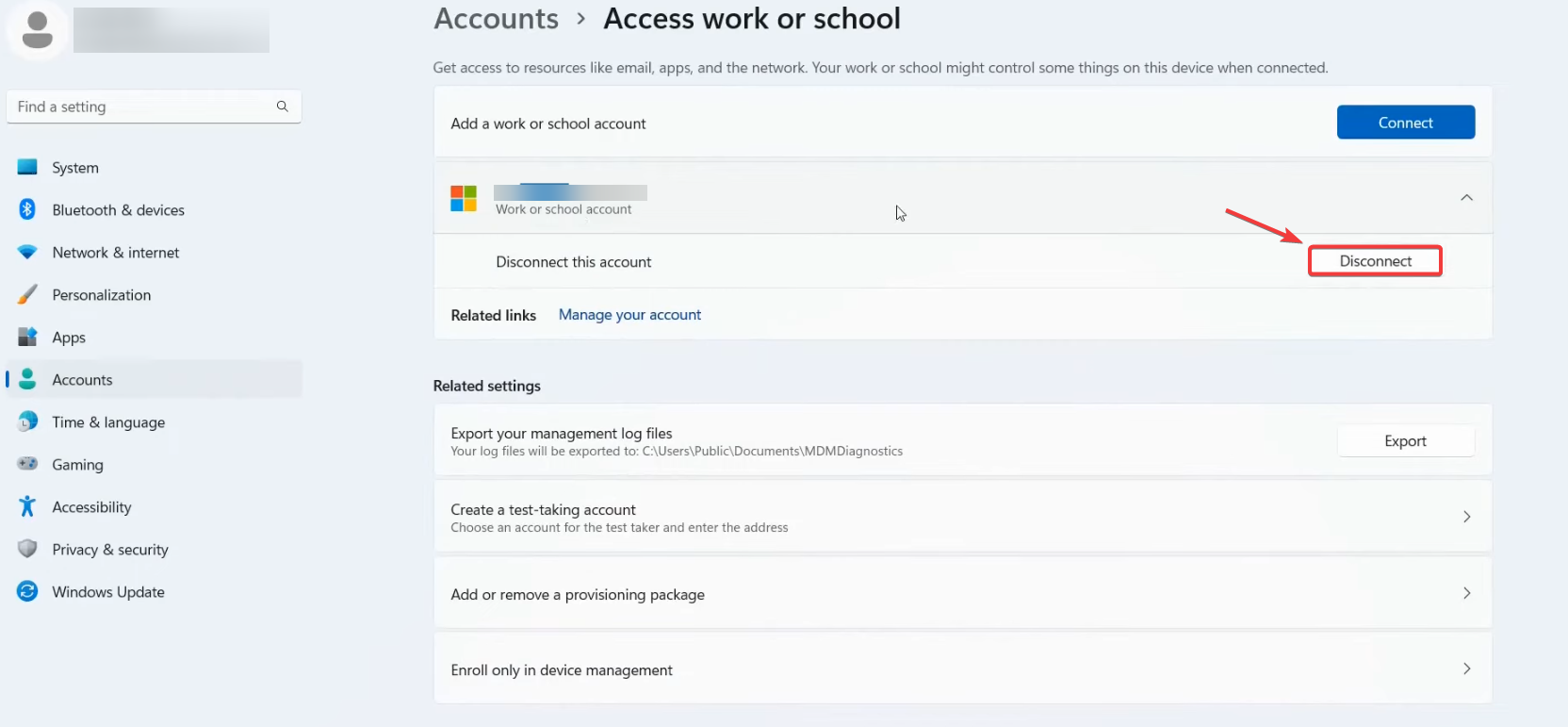Open the Apps icon in sidebar
The height and width of the screenshot is (727, 1568).
coord(27,337)
